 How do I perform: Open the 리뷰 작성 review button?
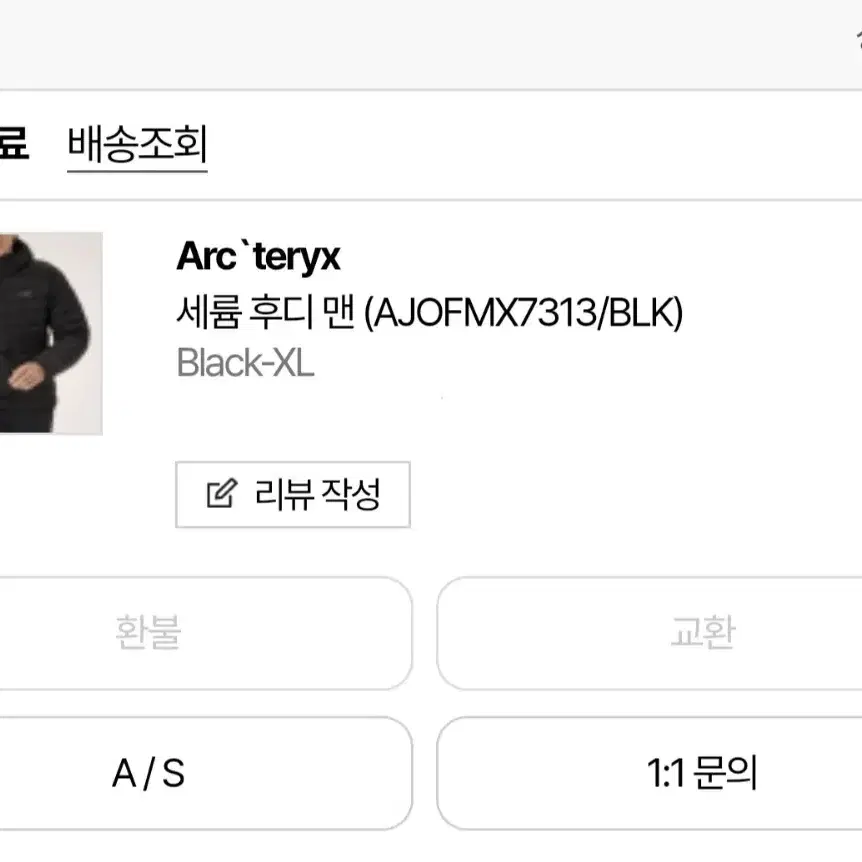pos(292,494)
